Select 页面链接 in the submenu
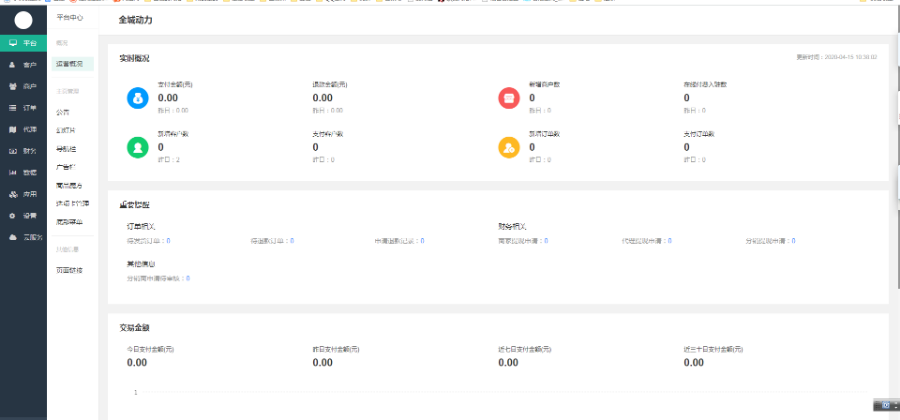This screenshot has height=420, width=900. click(x=69, y=270)
